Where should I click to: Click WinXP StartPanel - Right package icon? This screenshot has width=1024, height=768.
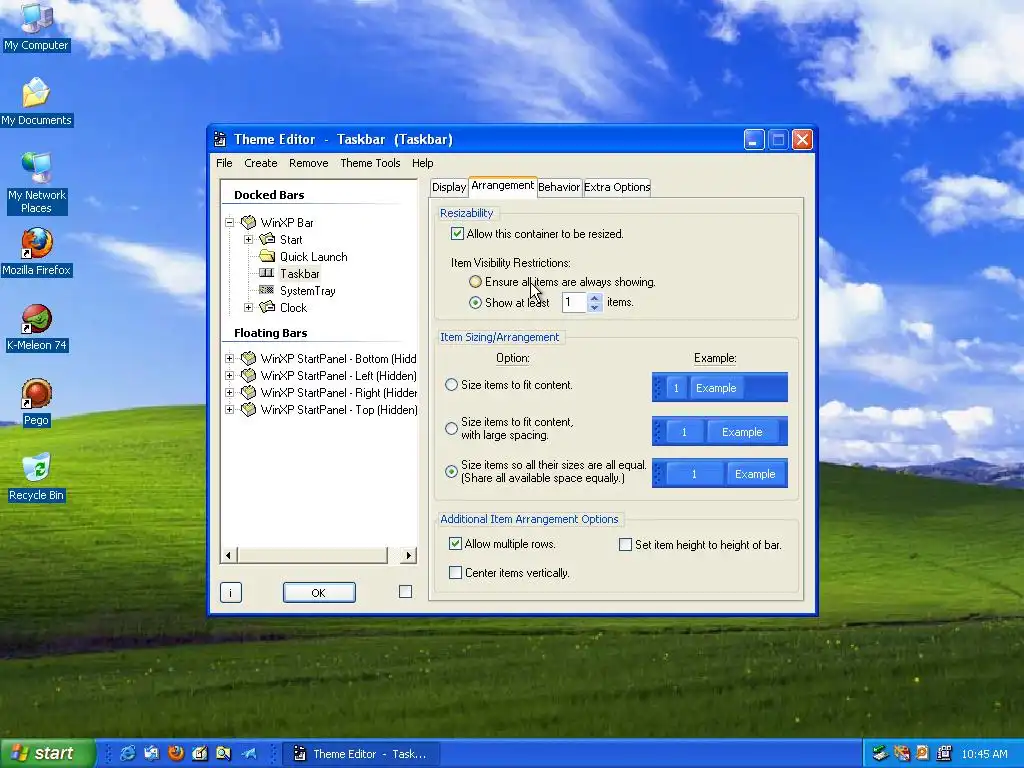(x=248, y=392)
